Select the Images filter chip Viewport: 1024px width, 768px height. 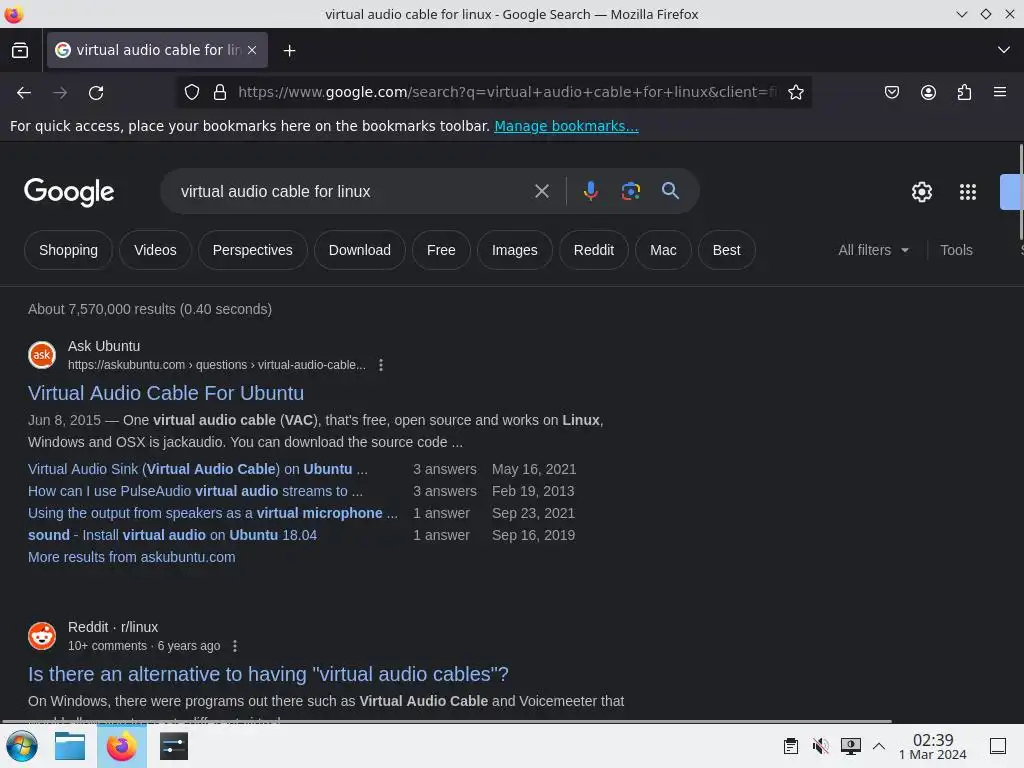coord(515,250)
